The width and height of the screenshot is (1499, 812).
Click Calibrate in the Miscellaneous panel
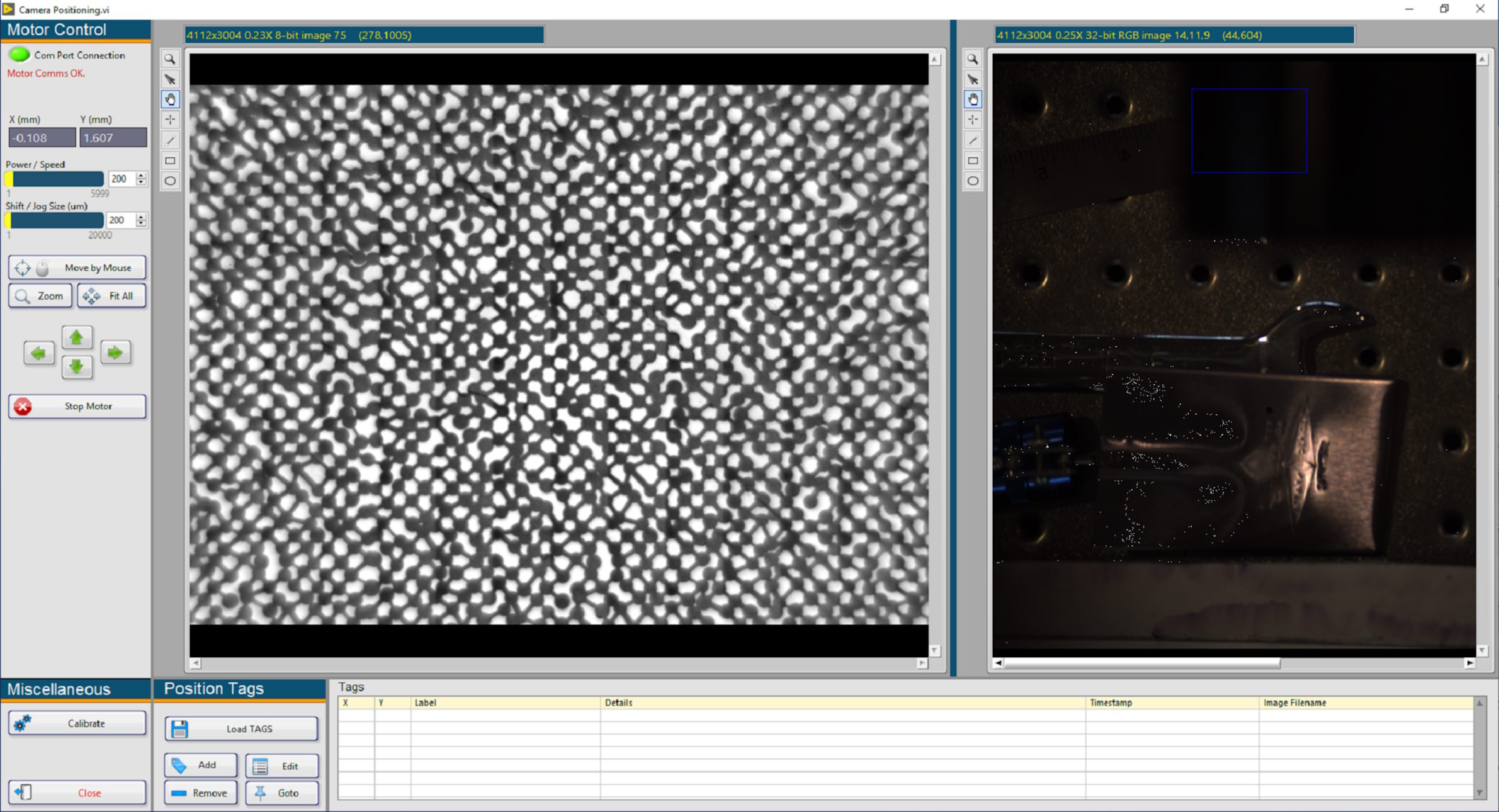(77, 723)
